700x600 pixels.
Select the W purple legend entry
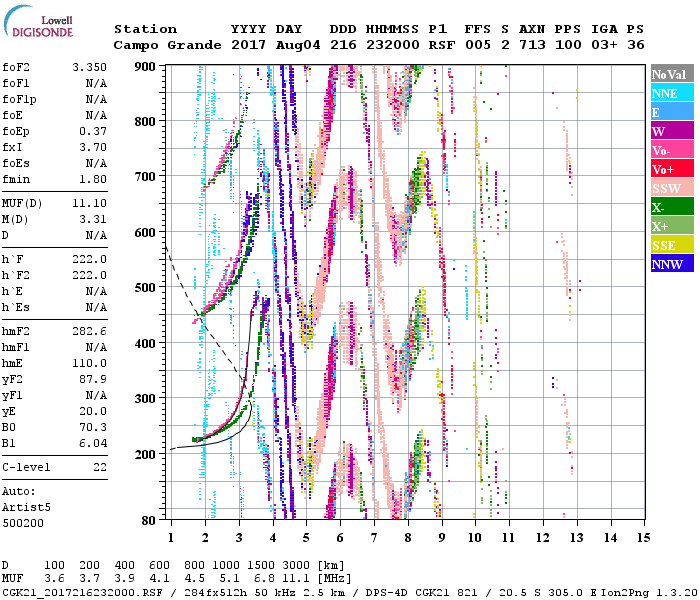click(669, 132)
